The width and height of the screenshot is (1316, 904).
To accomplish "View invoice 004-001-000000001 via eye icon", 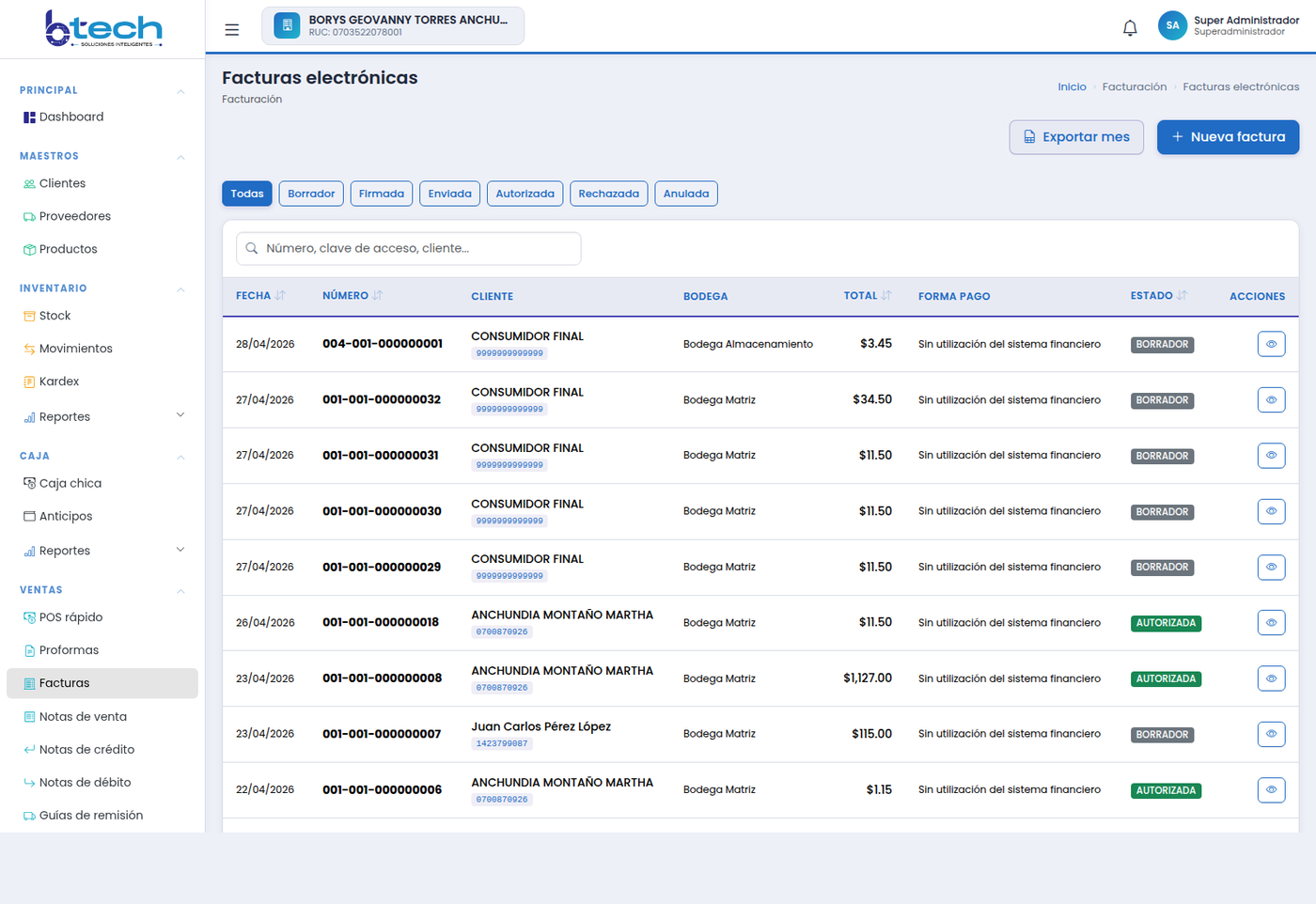I will 1271,344.
